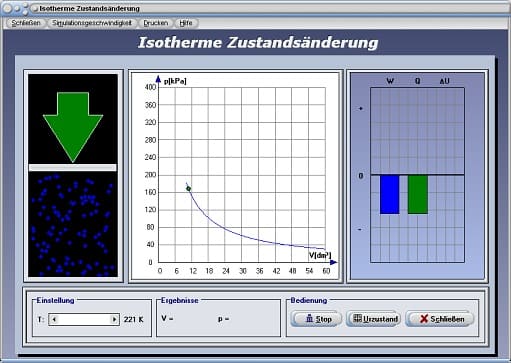Click the Schließen button with red X
Image resolution: width=511 pixels, height=363 pixels.
click(x=439, y=319)
